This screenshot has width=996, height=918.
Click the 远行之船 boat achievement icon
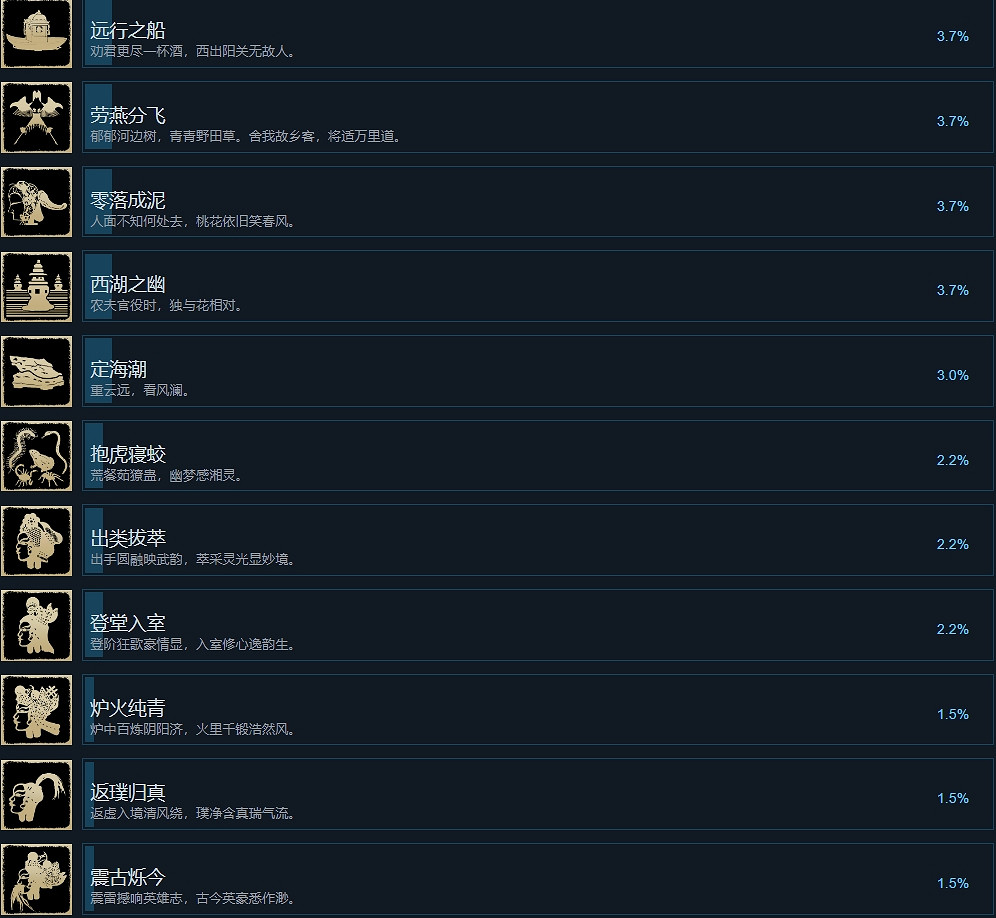(x=36, y=33)
